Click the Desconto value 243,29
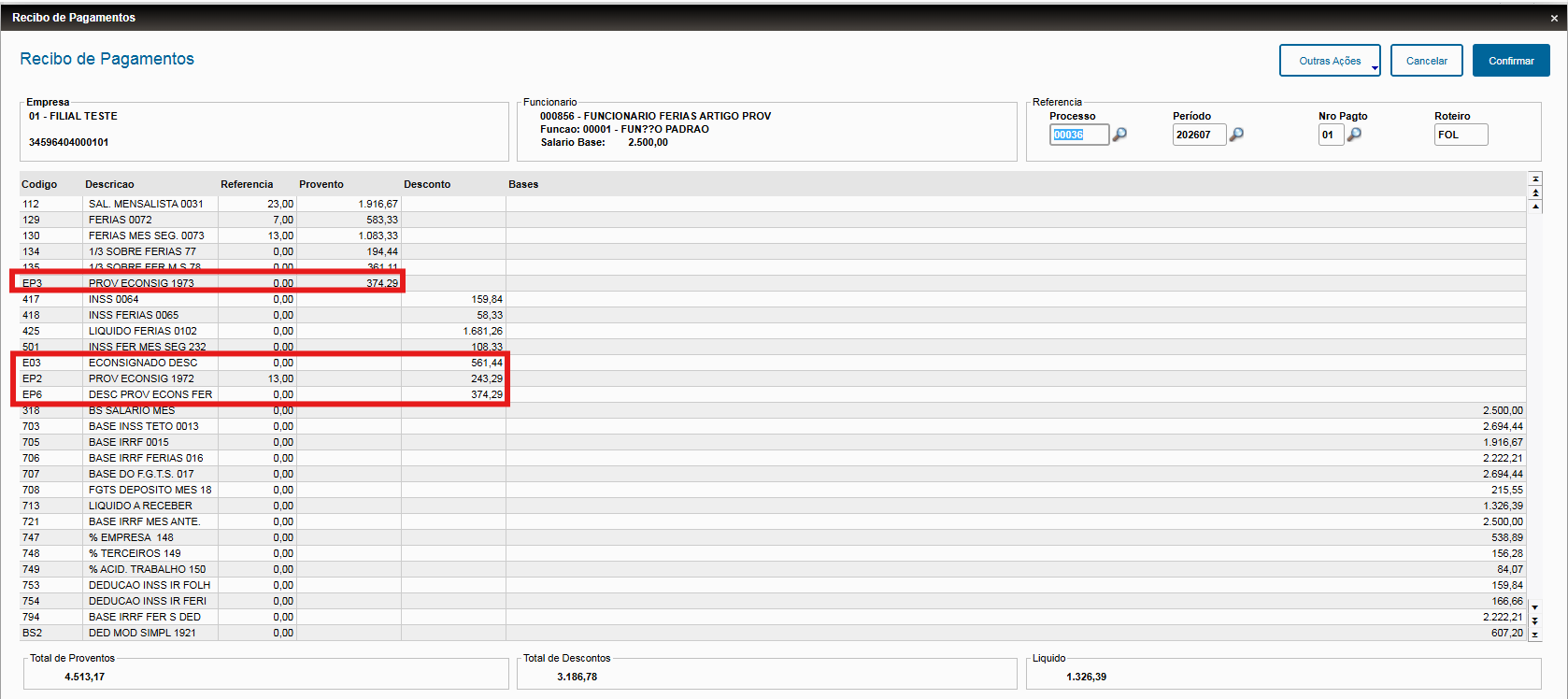The width and height of the screenshot is (1568, 699). pos(487,378)
